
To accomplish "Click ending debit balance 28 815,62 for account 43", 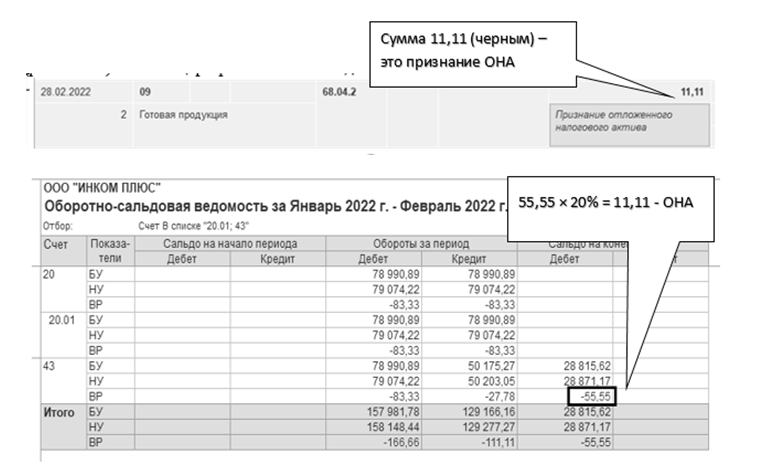I will coord(587,366).
